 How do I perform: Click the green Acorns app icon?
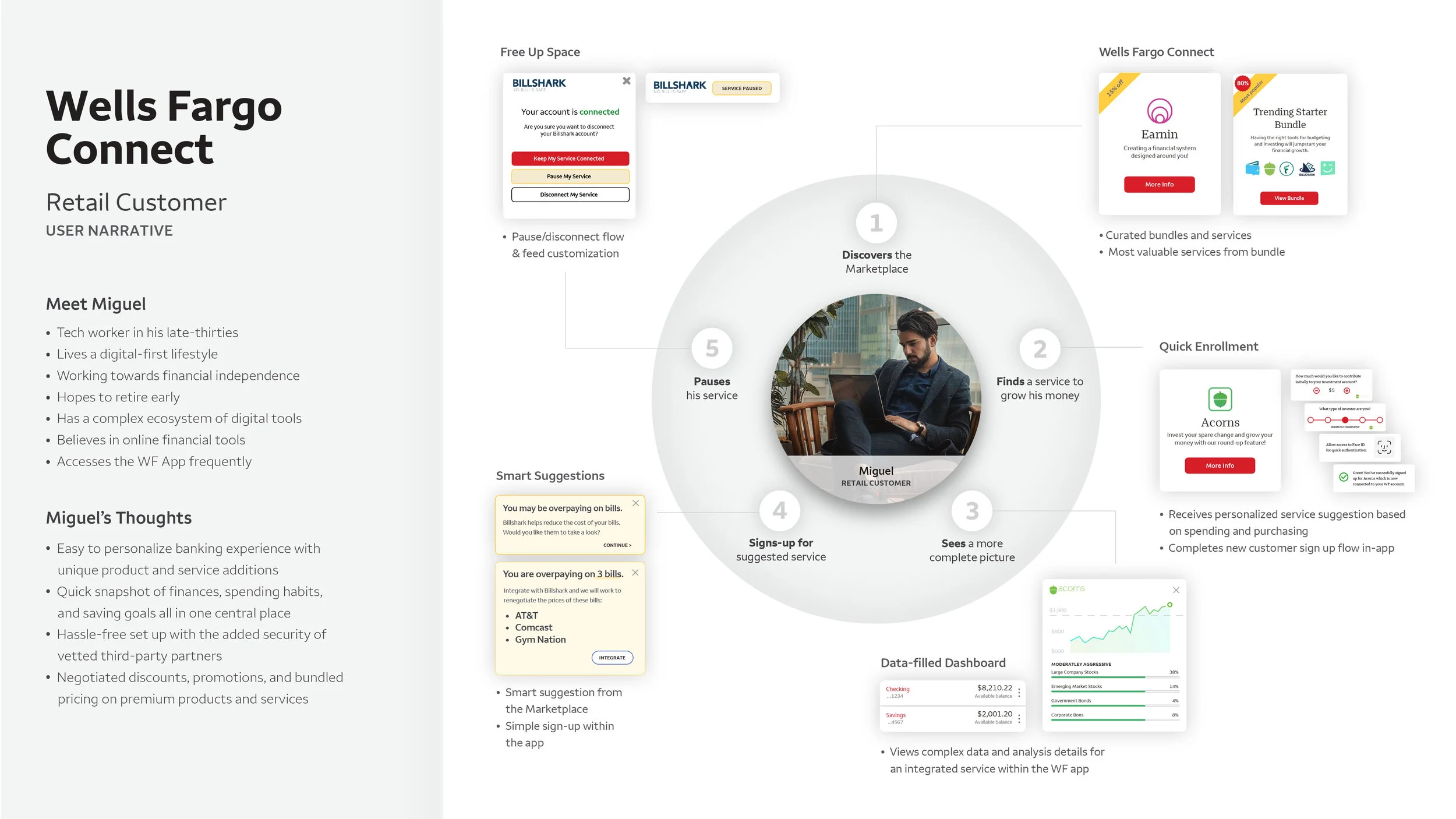click(x=1220, y=400)
